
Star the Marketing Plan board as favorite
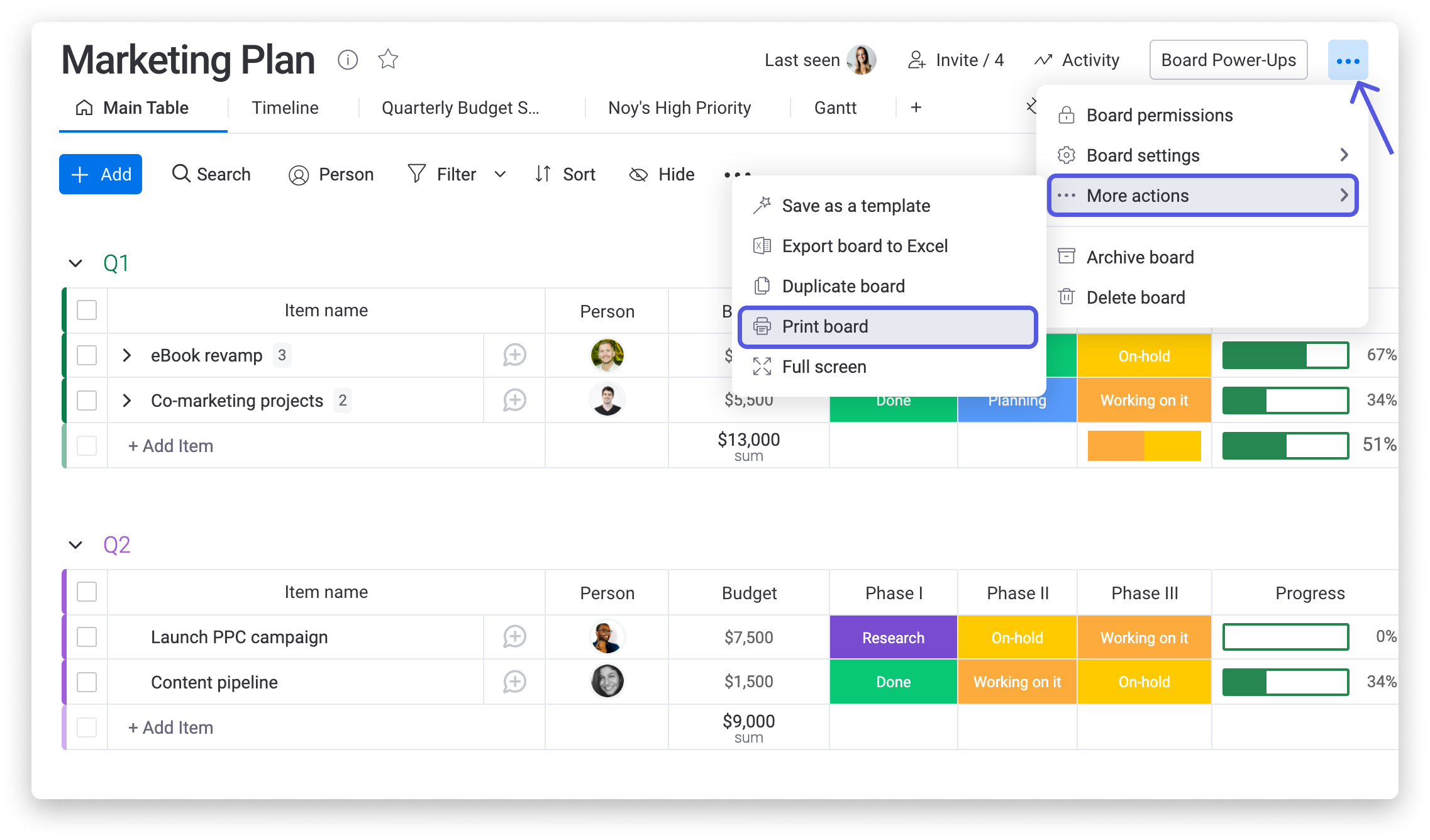click(388, 59)
